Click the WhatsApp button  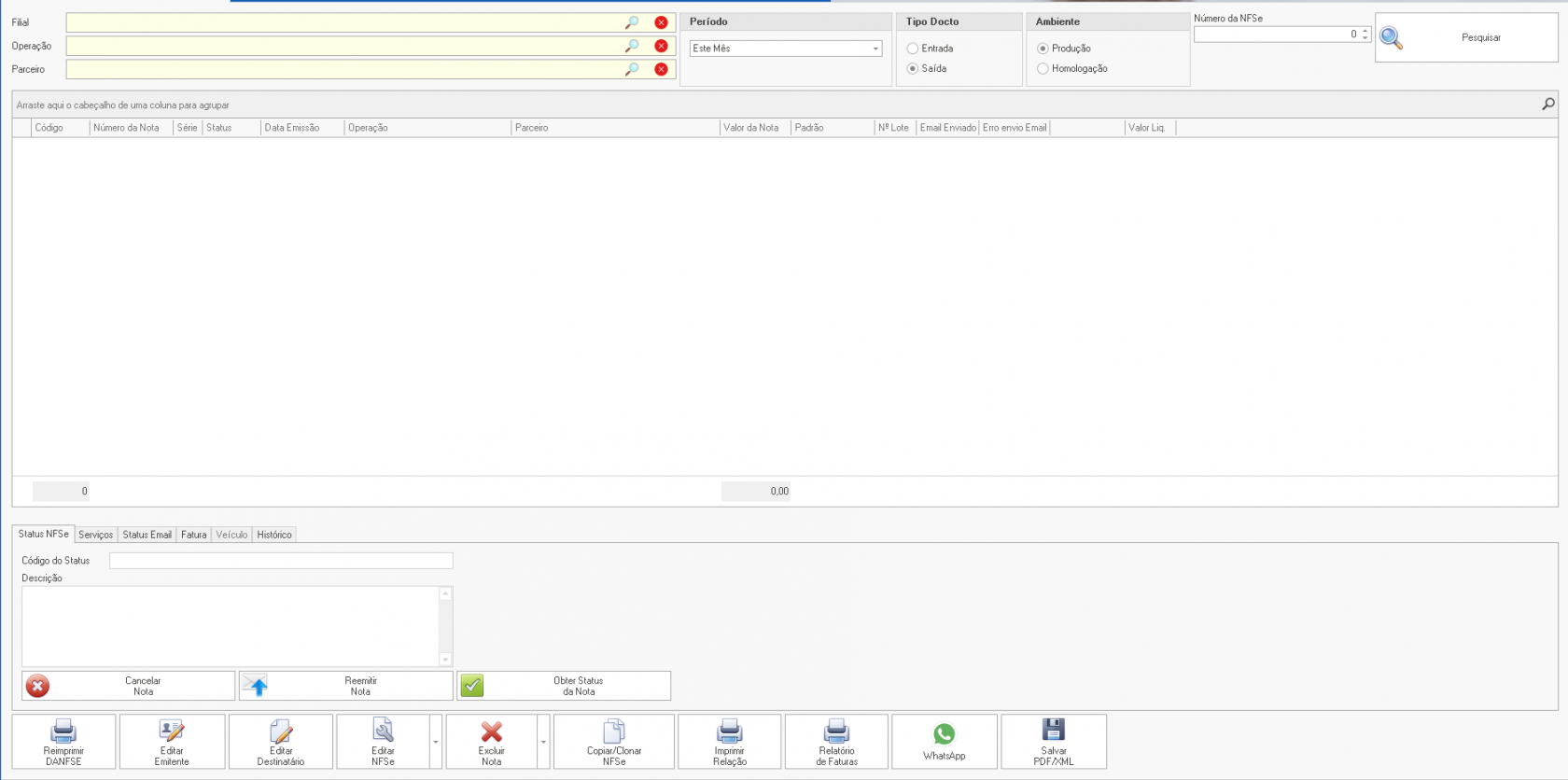(x=944, y=742)
